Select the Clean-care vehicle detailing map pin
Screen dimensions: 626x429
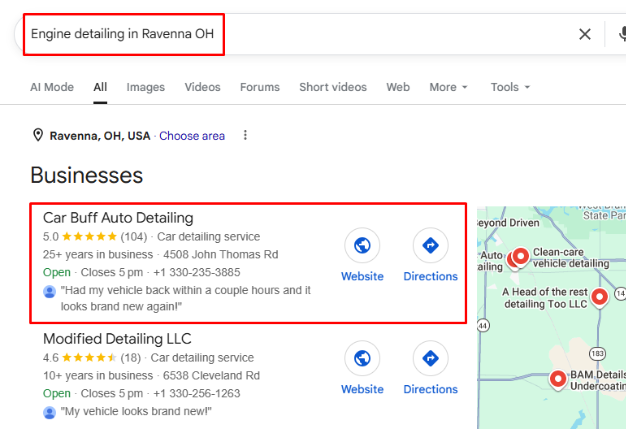tap(520, 257)
